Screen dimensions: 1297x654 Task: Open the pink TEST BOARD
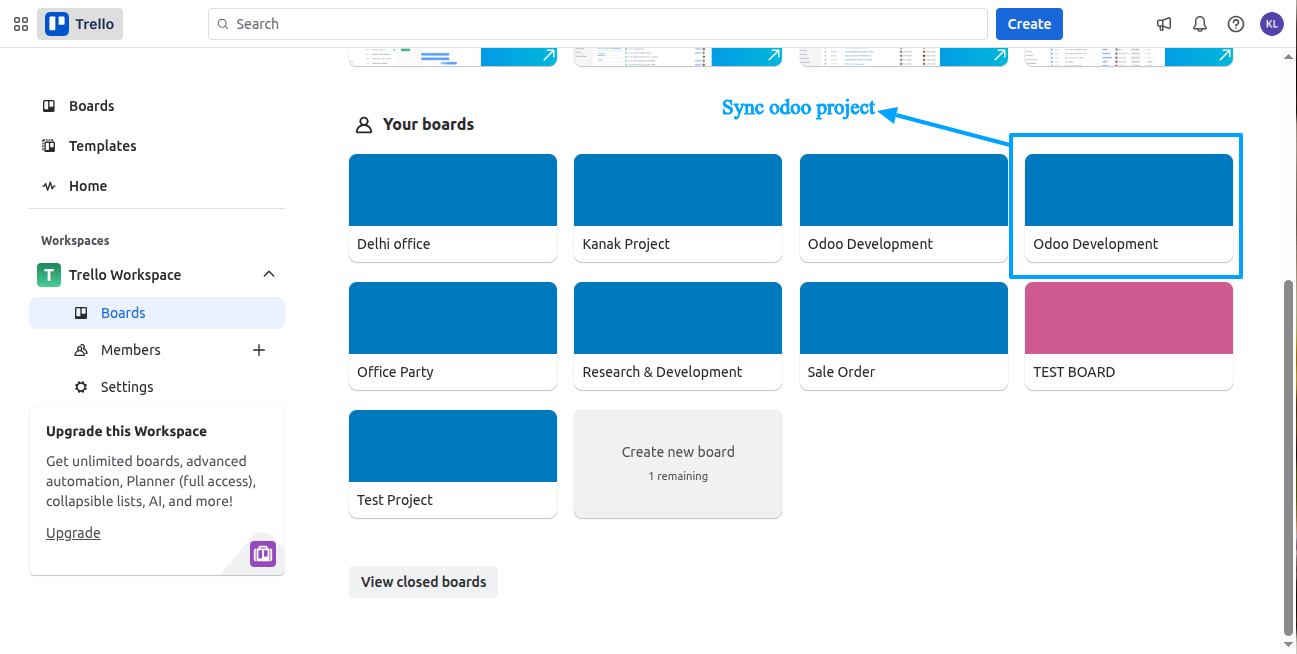[1129, 336]
